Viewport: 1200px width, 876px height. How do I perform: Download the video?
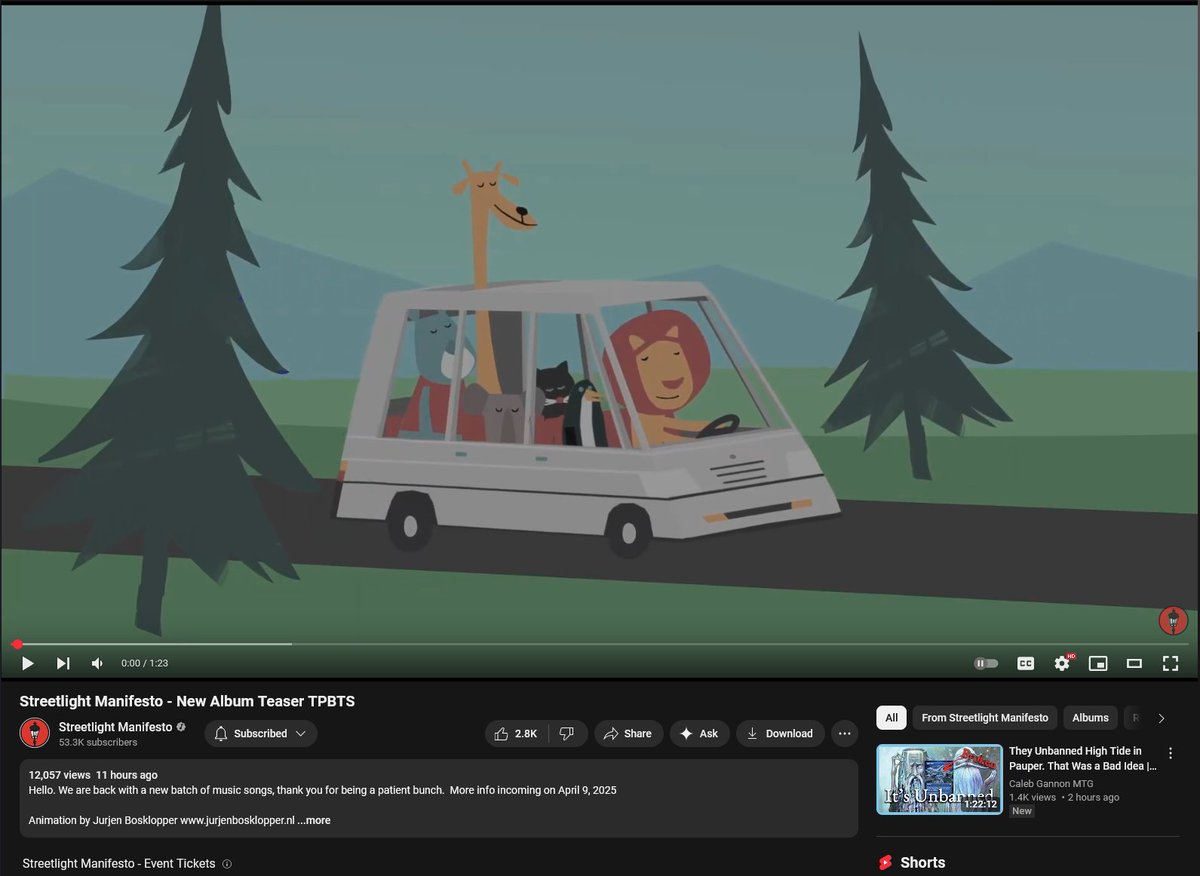pyautogui.click(x=780, y=733)
